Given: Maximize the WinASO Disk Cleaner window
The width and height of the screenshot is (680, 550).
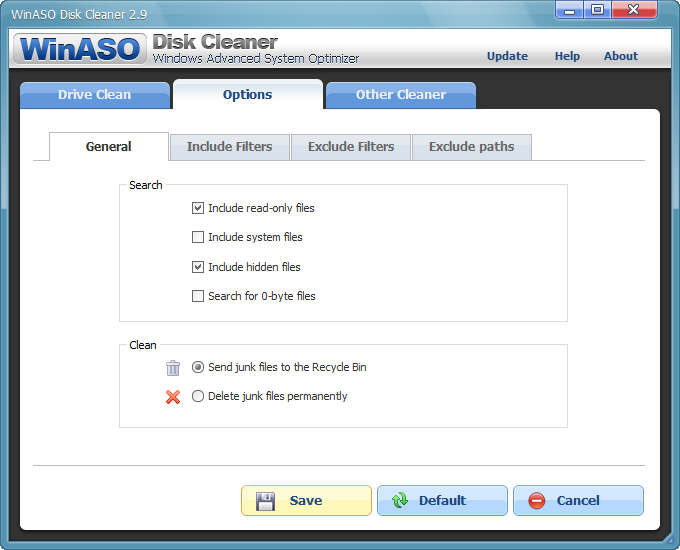Looking at the screenshot, I should [x=598, y=10].
